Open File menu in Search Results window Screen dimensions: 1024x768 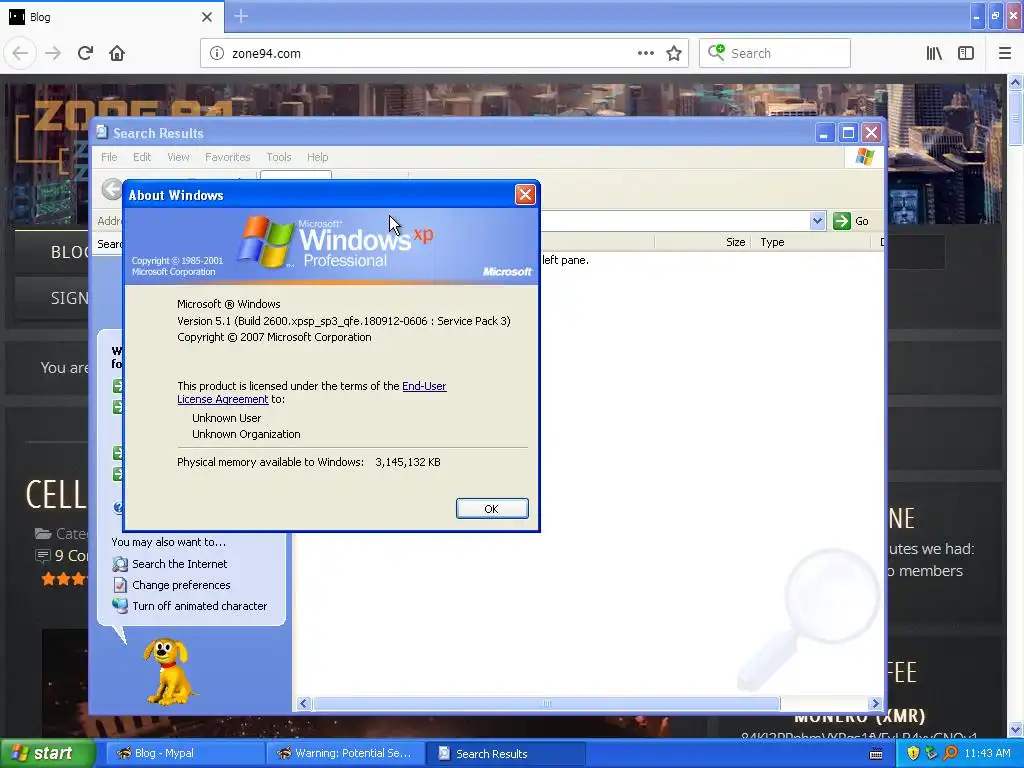tap(109, 157)
